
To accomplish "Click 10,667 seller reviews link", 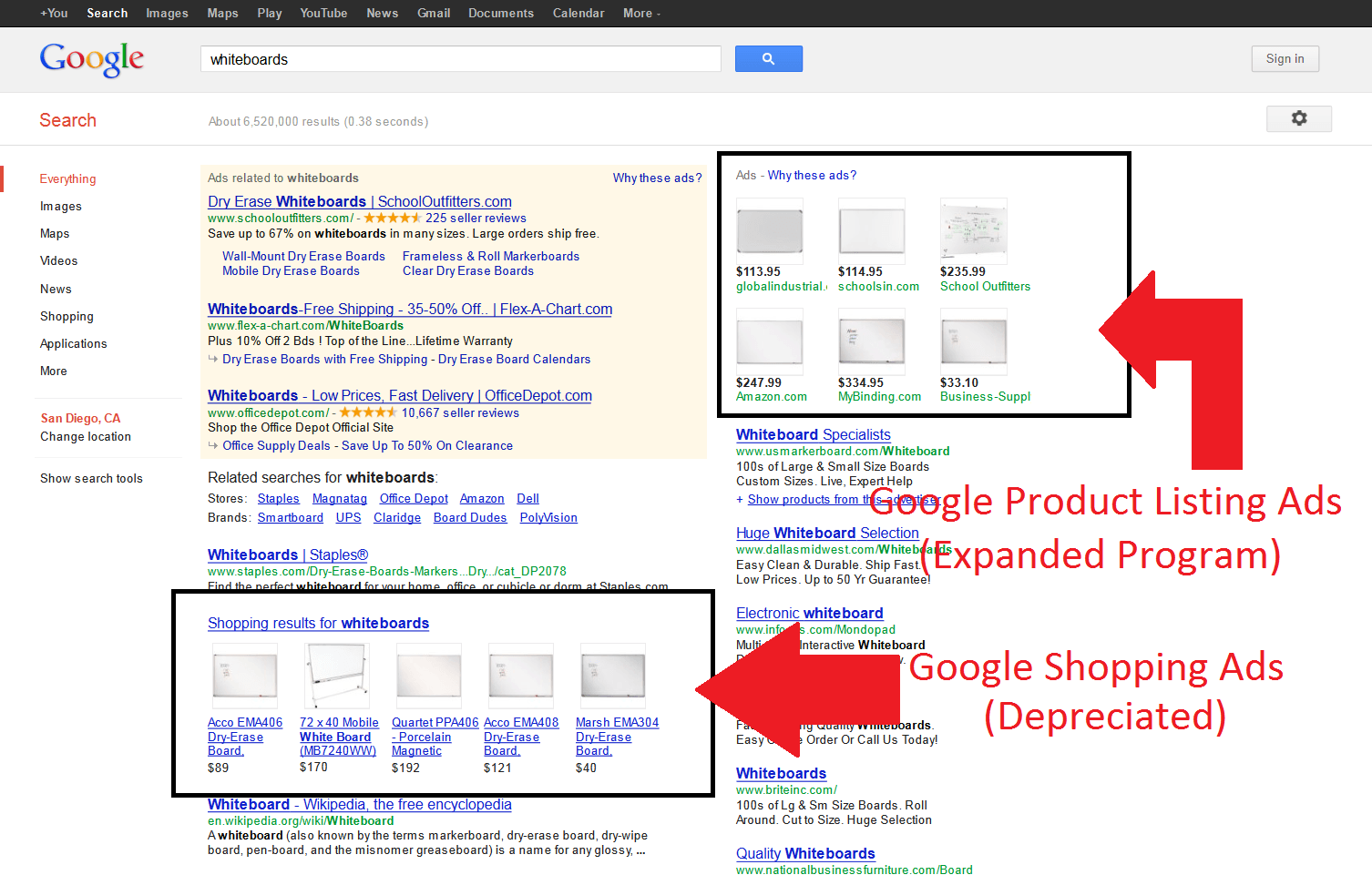I will pyautogui.click(x=460, y=413).
